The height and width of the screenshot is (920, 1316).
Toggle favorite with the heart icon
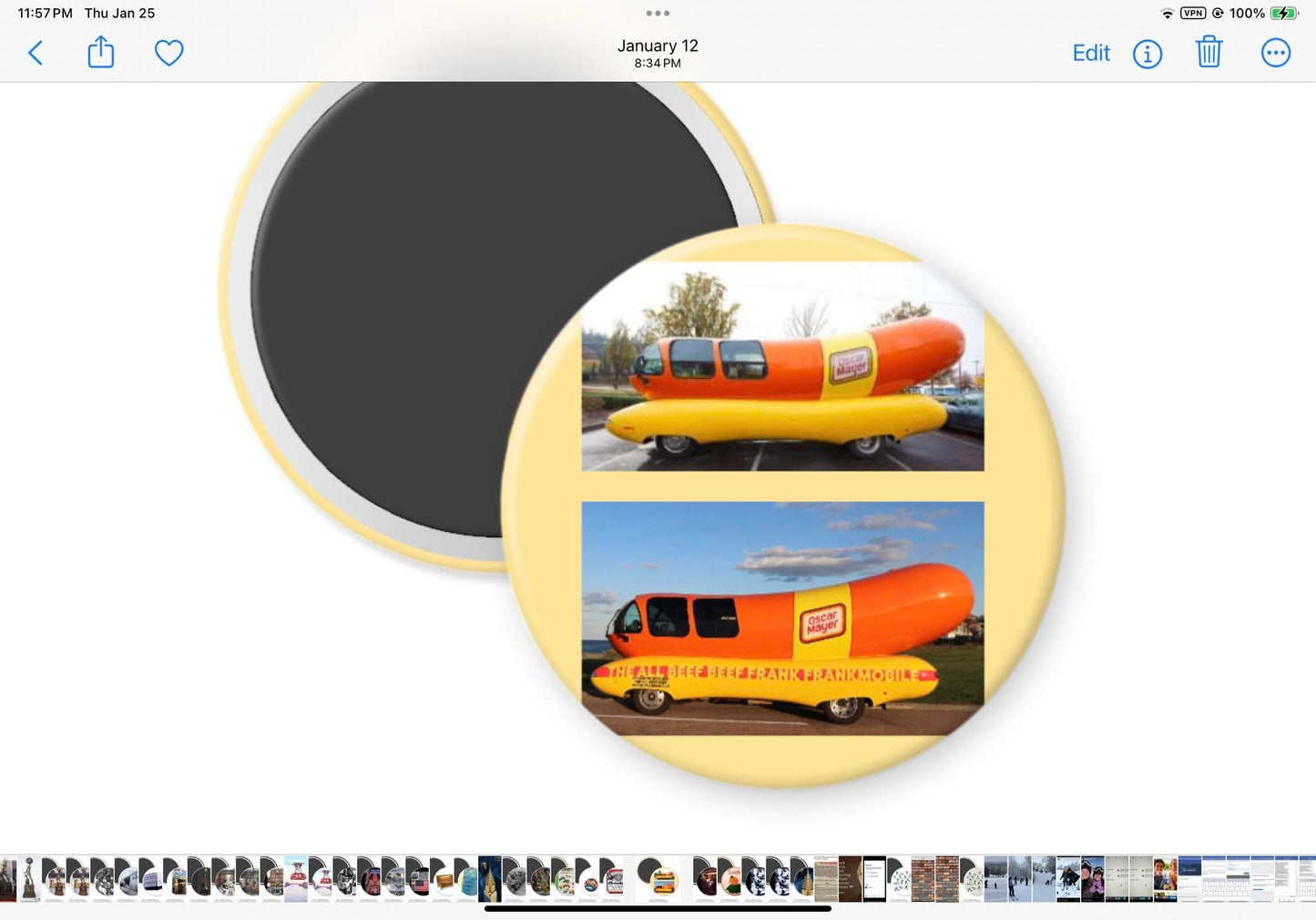coord(168,53)
